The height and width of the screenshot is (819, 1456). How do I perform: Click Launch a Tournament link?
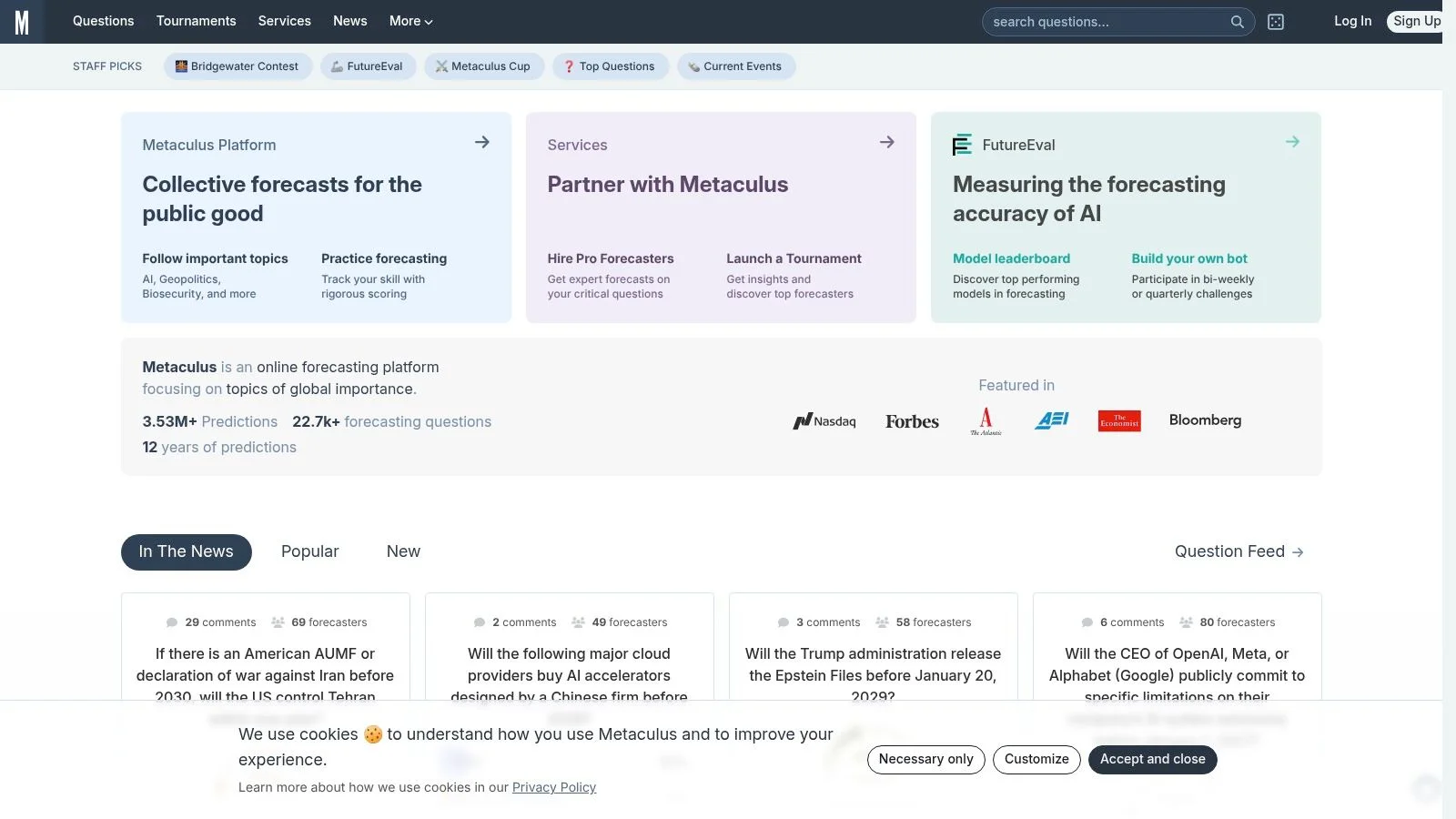coord(794,258)
